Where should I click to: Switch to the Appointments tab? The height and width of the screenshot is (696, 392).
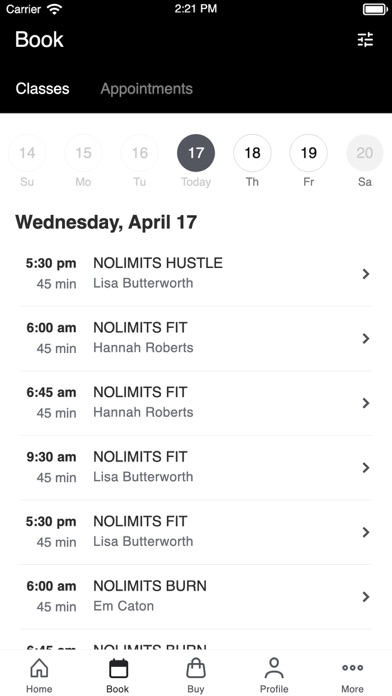[x=147, y=89]
